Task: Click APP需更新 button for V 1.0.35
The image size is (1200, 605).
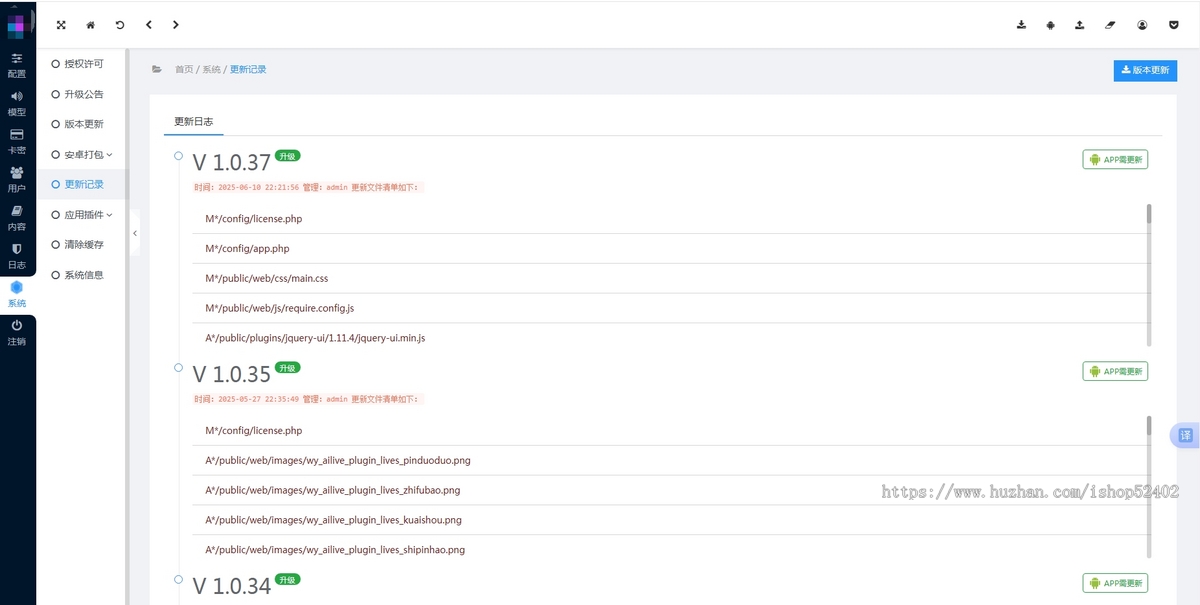Action: [x=1115, y=371]
